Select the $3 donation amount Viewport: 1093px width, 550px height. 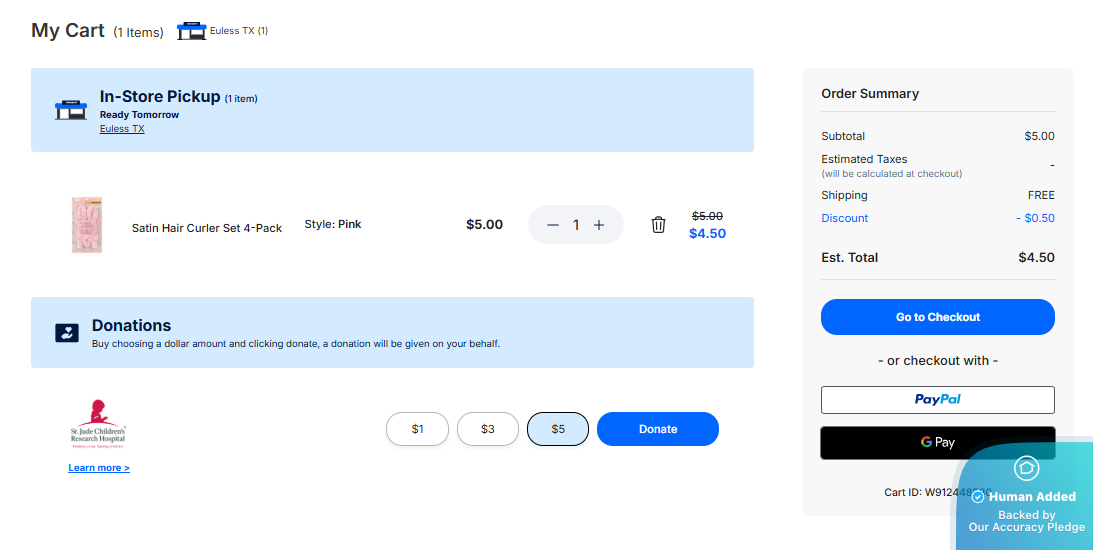[488, 429]
